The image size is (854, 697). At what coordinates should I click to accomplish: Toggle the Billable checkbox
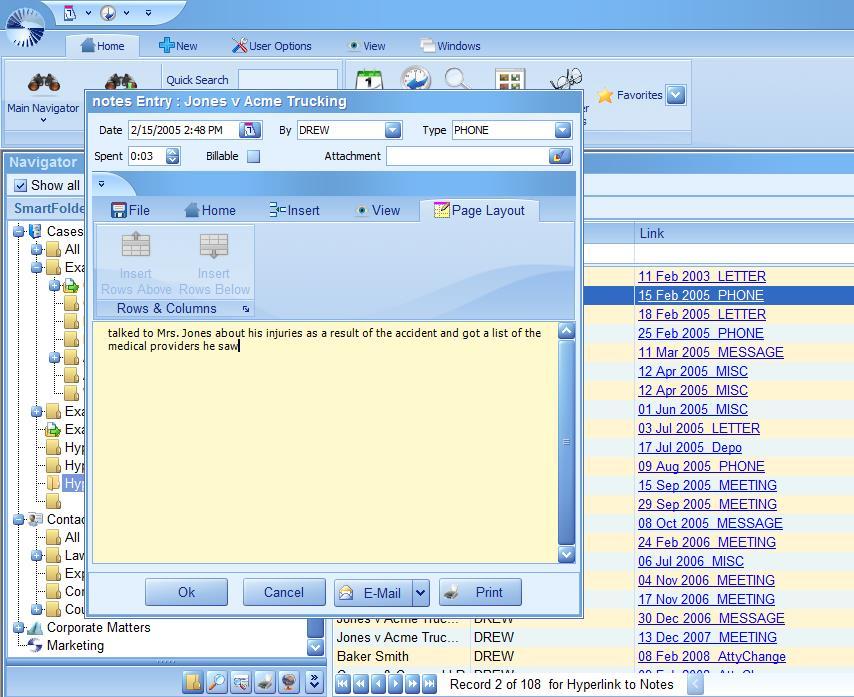pyautogui.click(x=253, y=156)
